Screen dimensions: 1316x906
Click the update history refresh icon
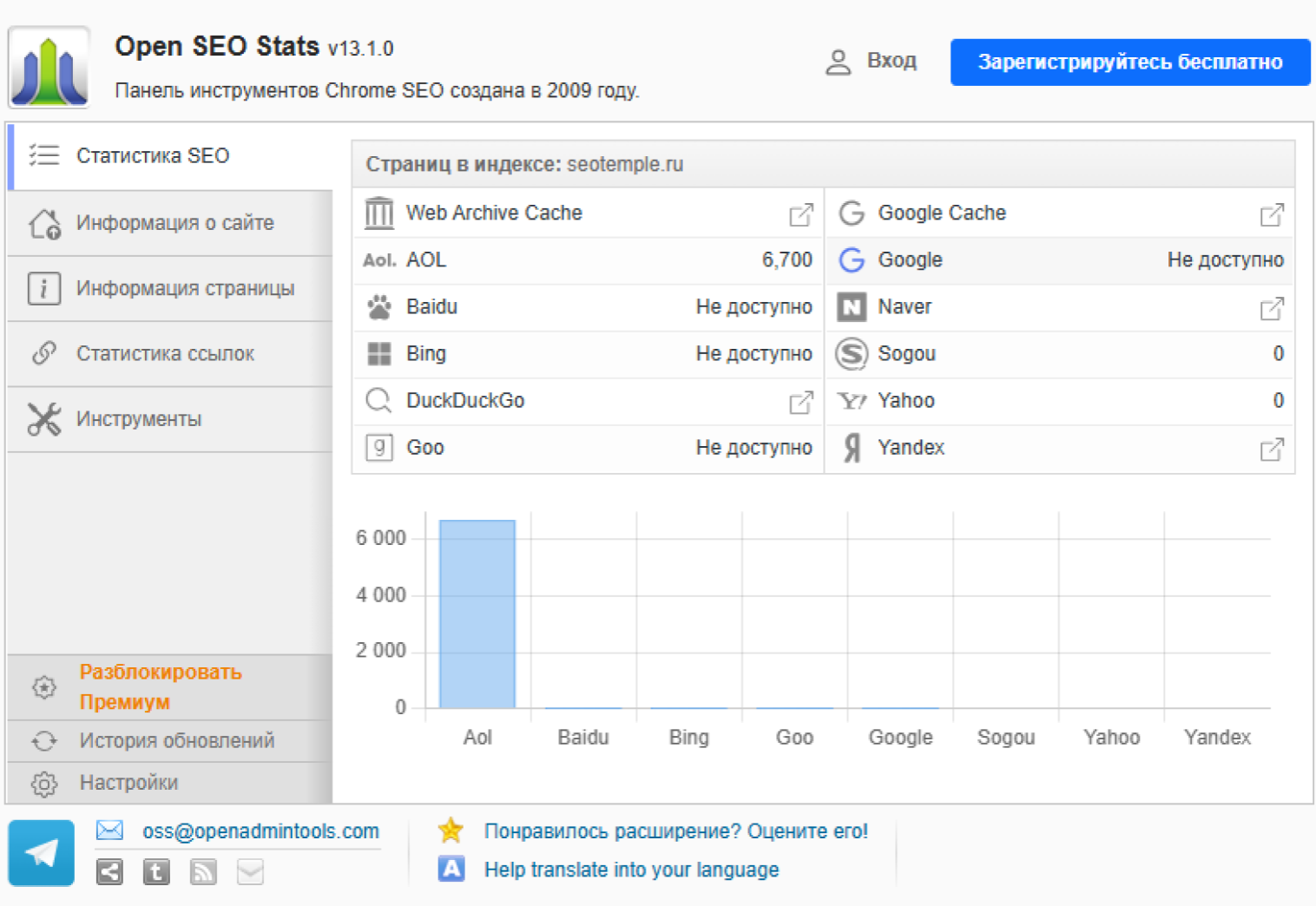click(44, 741)
